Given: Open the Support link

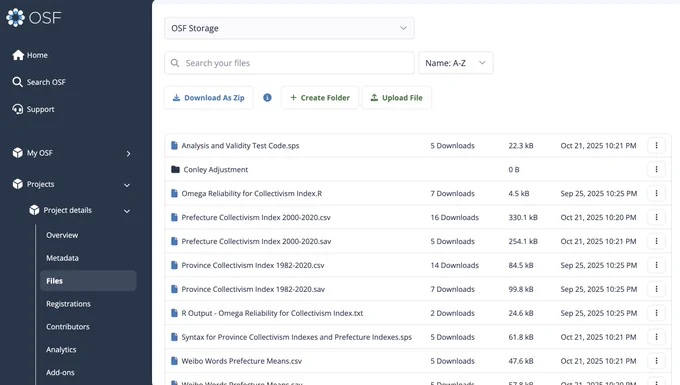Looking at the screenshot, I should [x=40, y=109].
